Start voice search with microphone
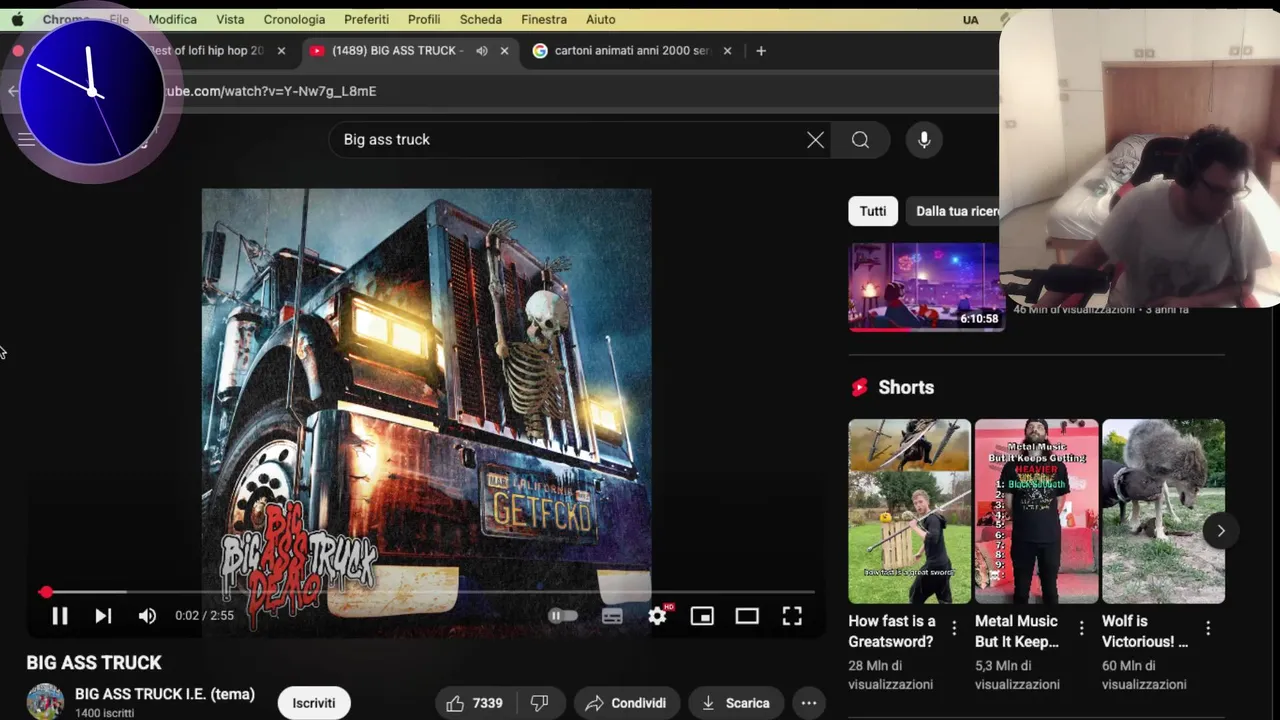 (x=924, y=140)
